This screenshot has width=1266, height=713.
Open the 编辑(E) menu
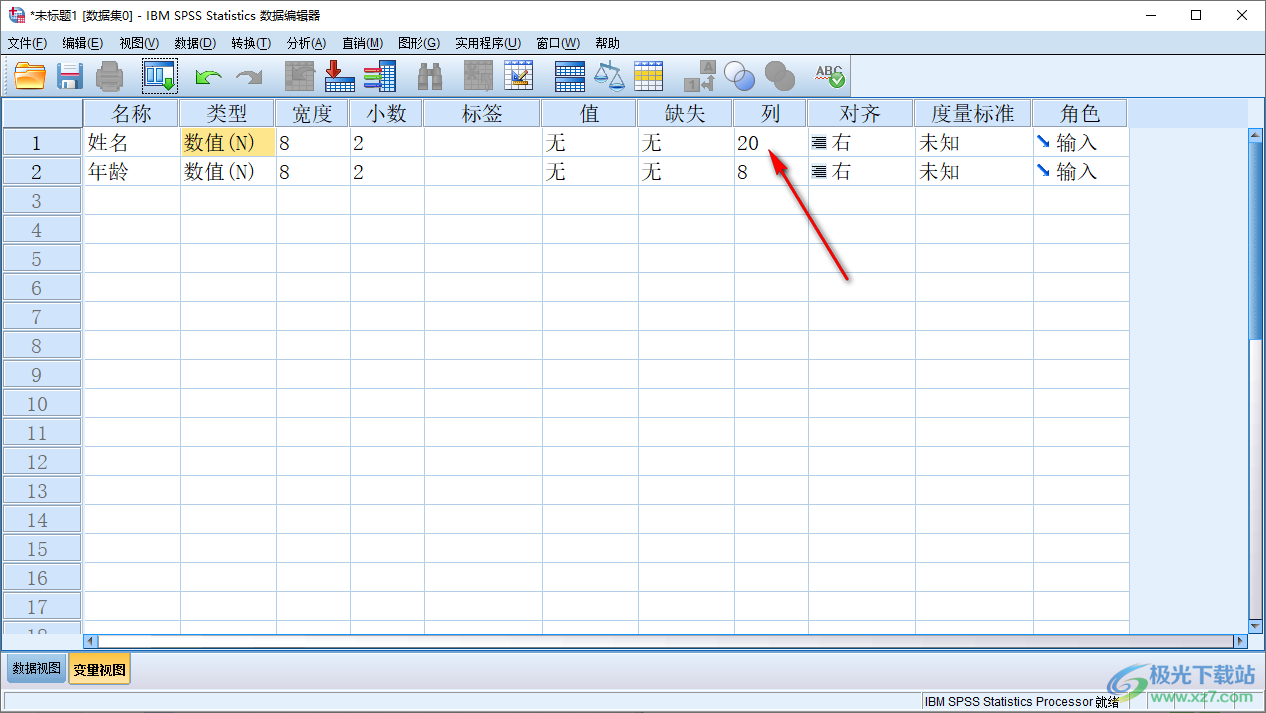(x=82, y=43)
